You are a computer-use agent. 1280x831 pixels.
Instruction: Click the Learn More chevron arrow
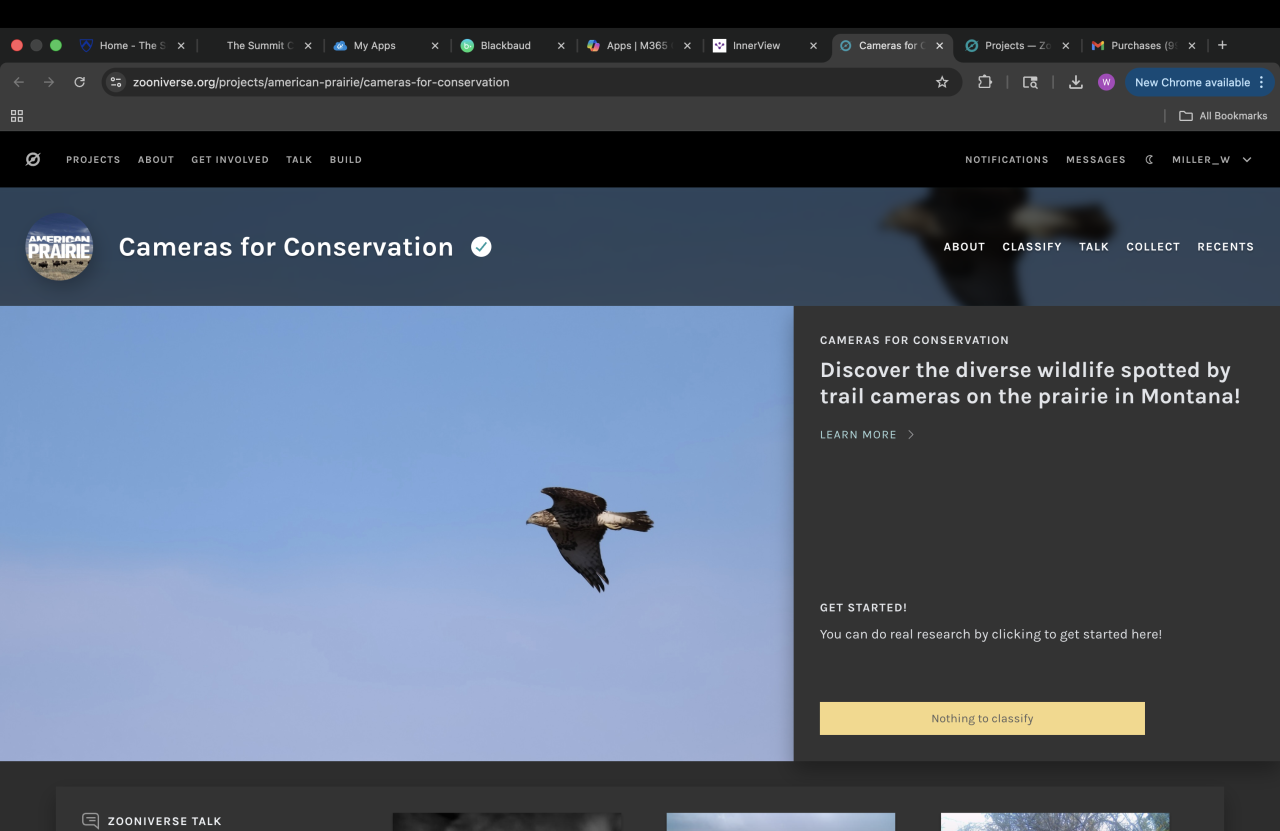coord(911,435)
